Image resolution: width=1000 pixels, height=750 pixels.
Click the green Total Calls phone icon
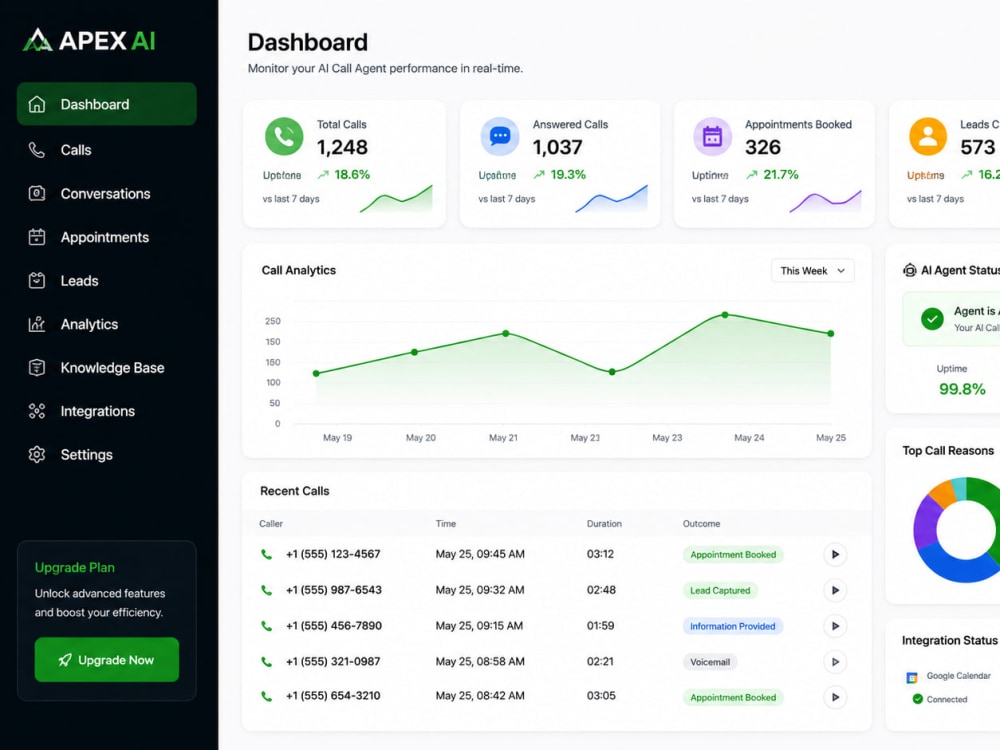284,136
